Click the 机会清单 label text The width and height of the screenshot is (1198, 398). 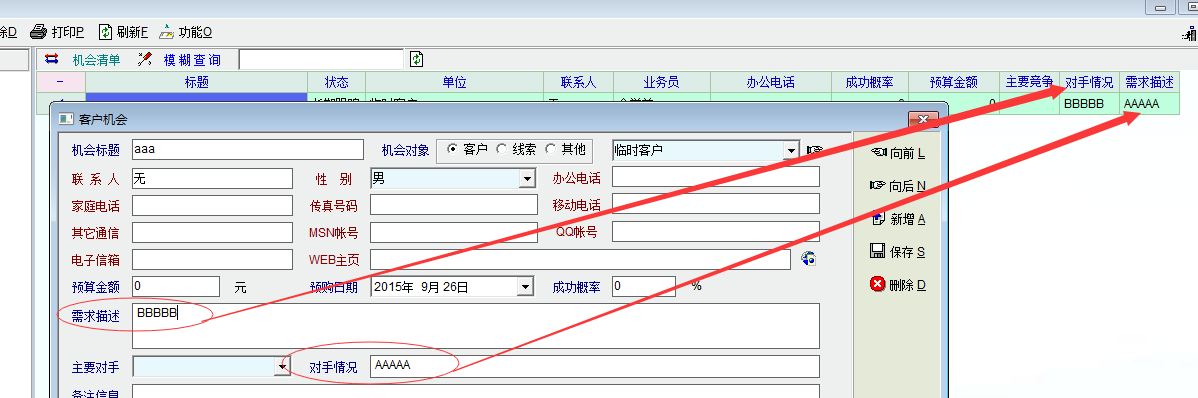pyautogui.click(x=96, y=60)
